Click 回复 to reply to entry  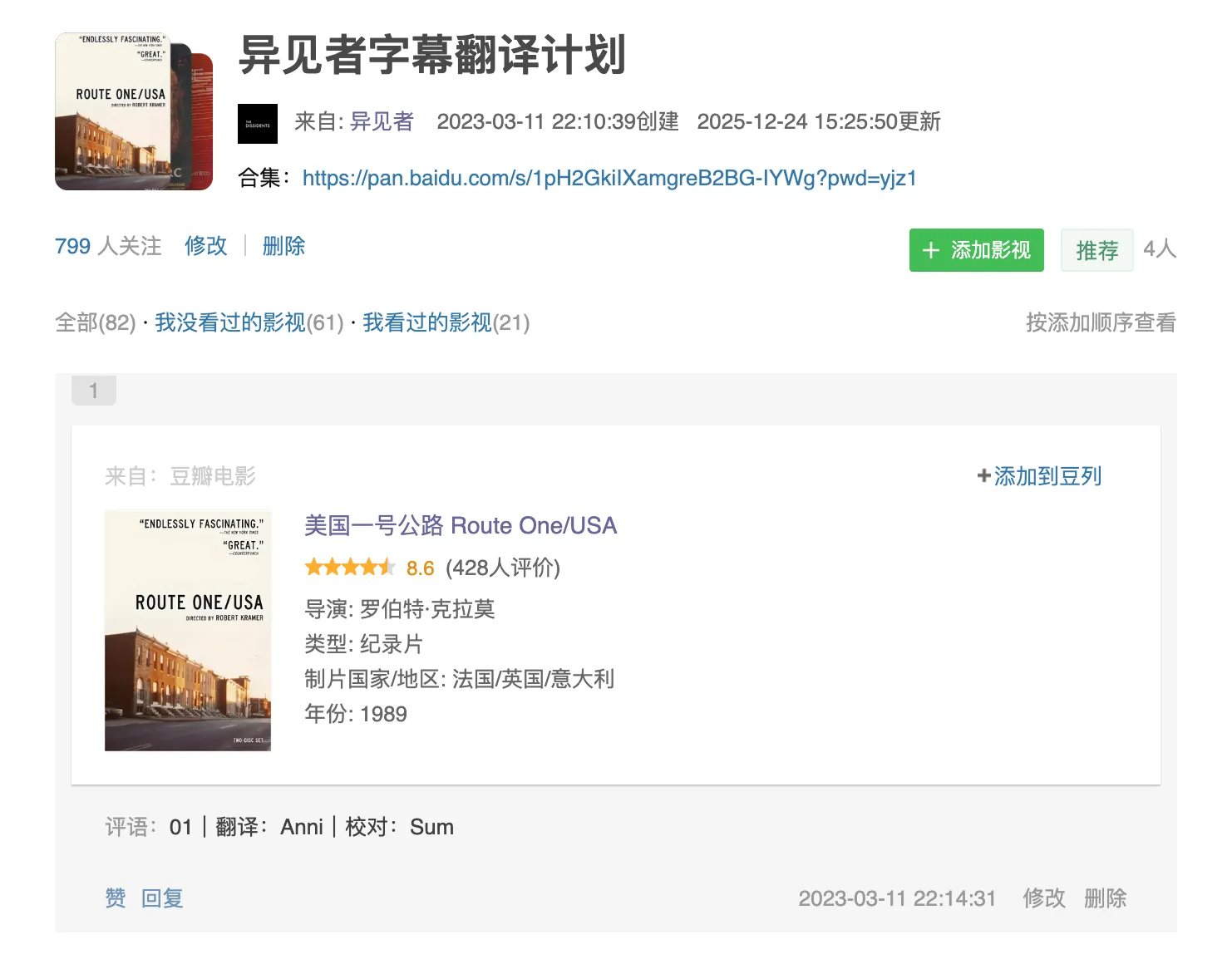click(162, 898)
